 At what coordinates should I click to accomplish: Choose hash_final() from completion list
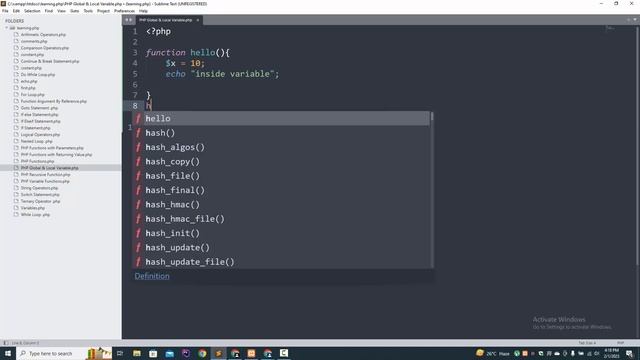282,190
